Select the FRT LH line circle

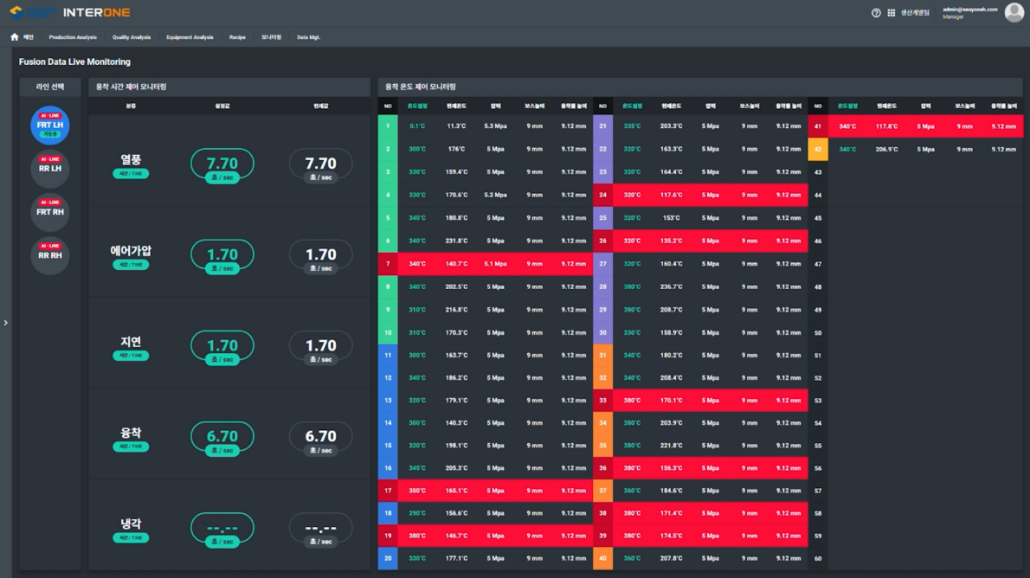50,125
